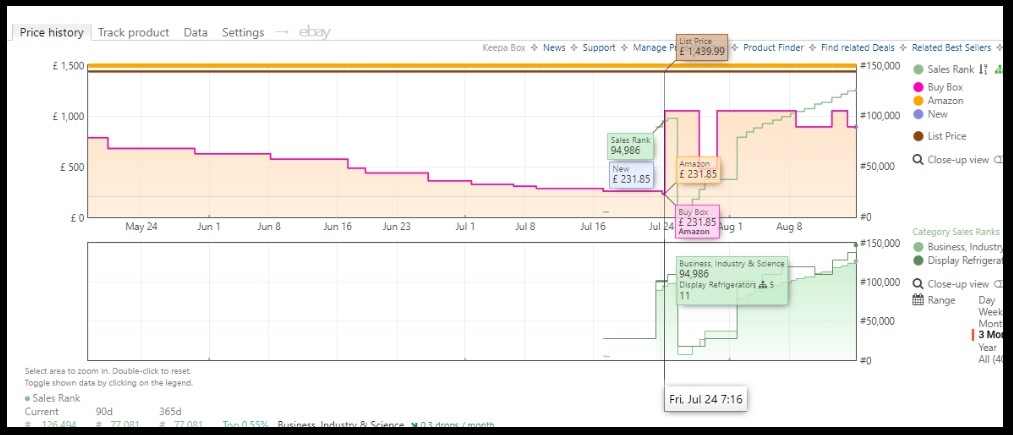
Task: Click the 'Fri, Jul 24 7:16' date marker
Action: [705, 400]
